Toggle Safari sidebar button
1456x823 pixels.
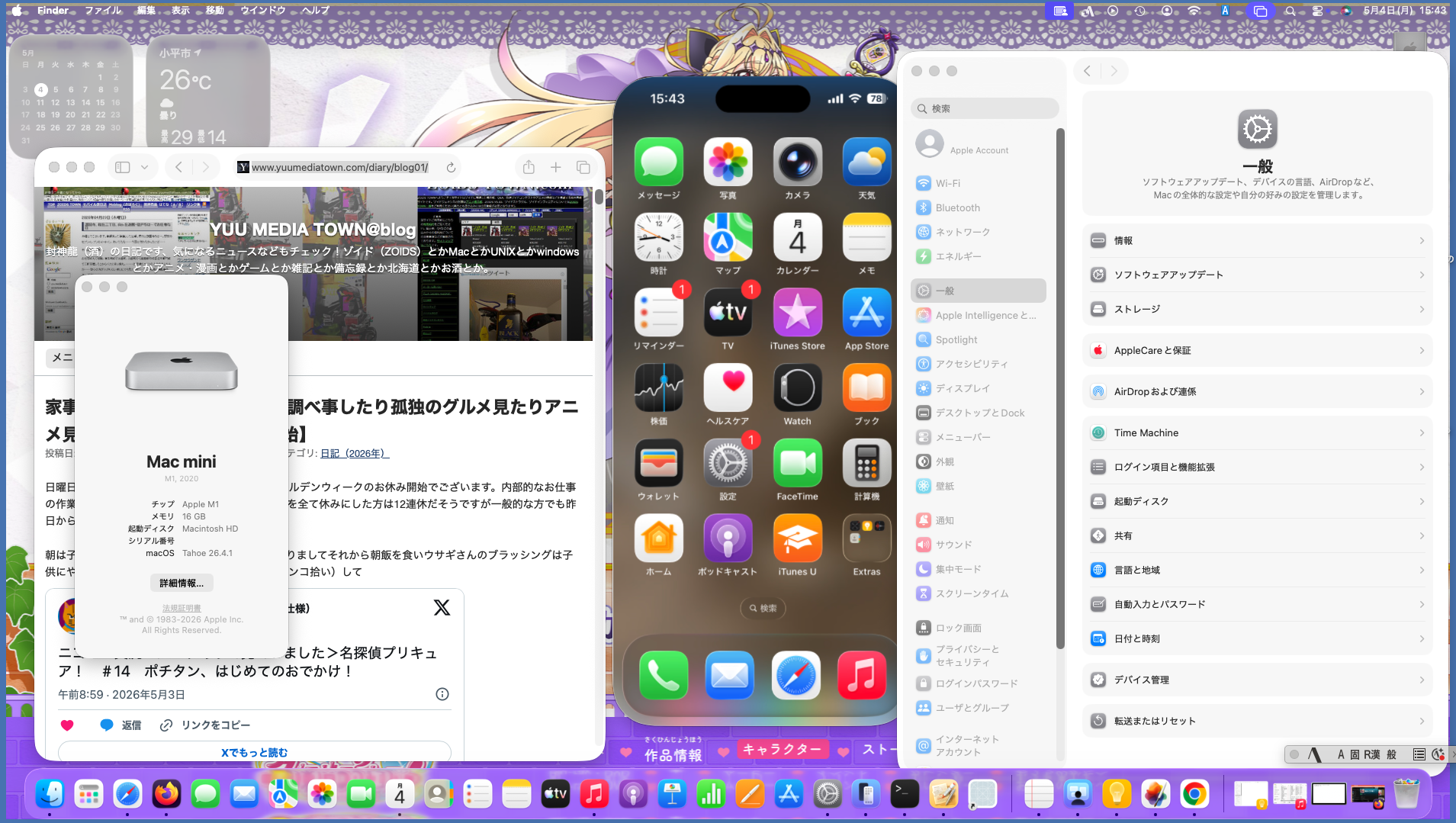point(123,167)
